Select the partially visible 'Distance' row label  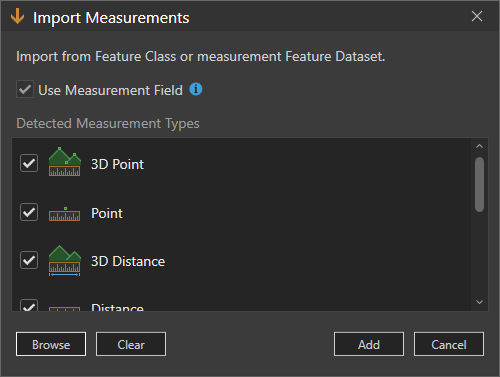(117, 307)
